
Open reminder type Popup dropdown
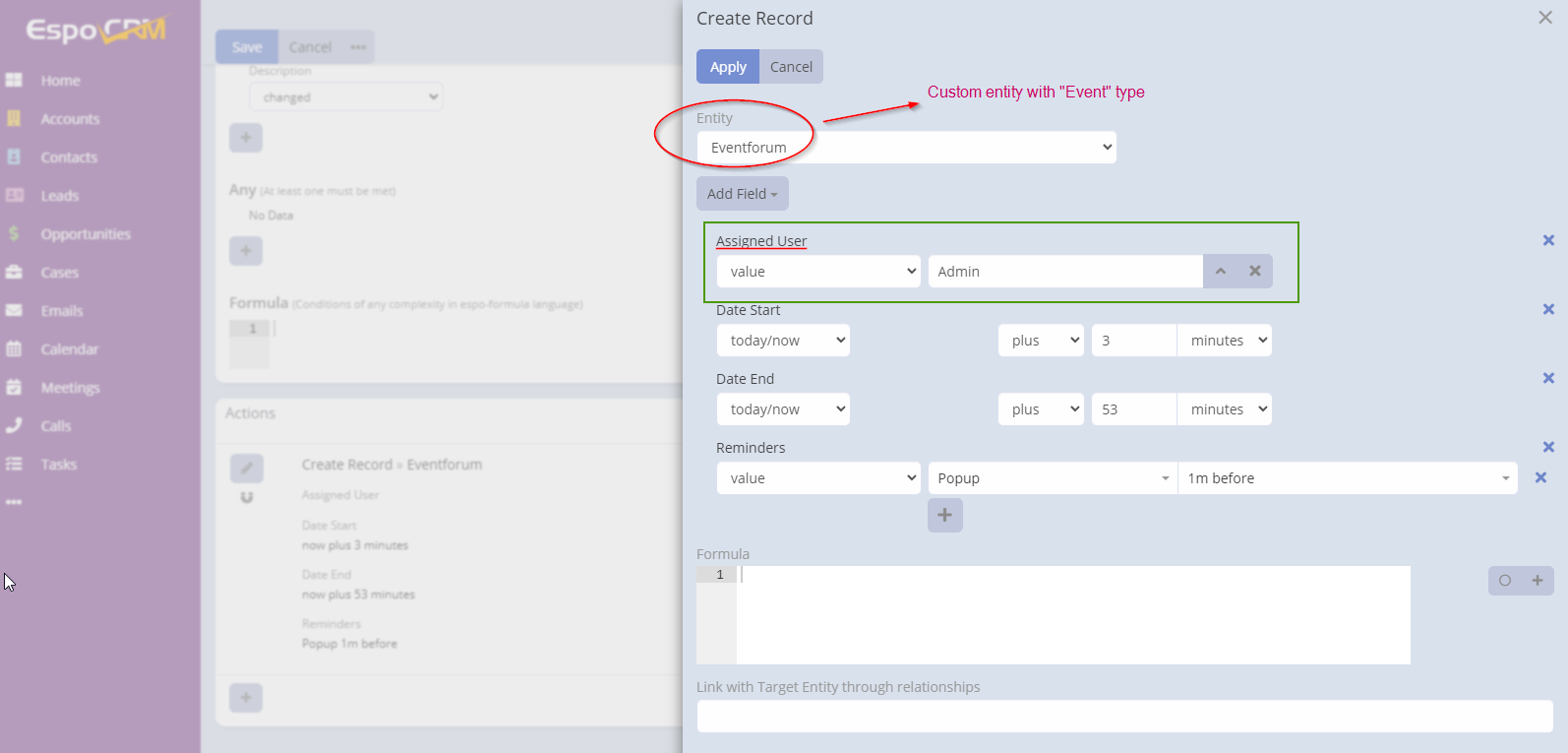pyautogui.click(x=1053, y=478)
